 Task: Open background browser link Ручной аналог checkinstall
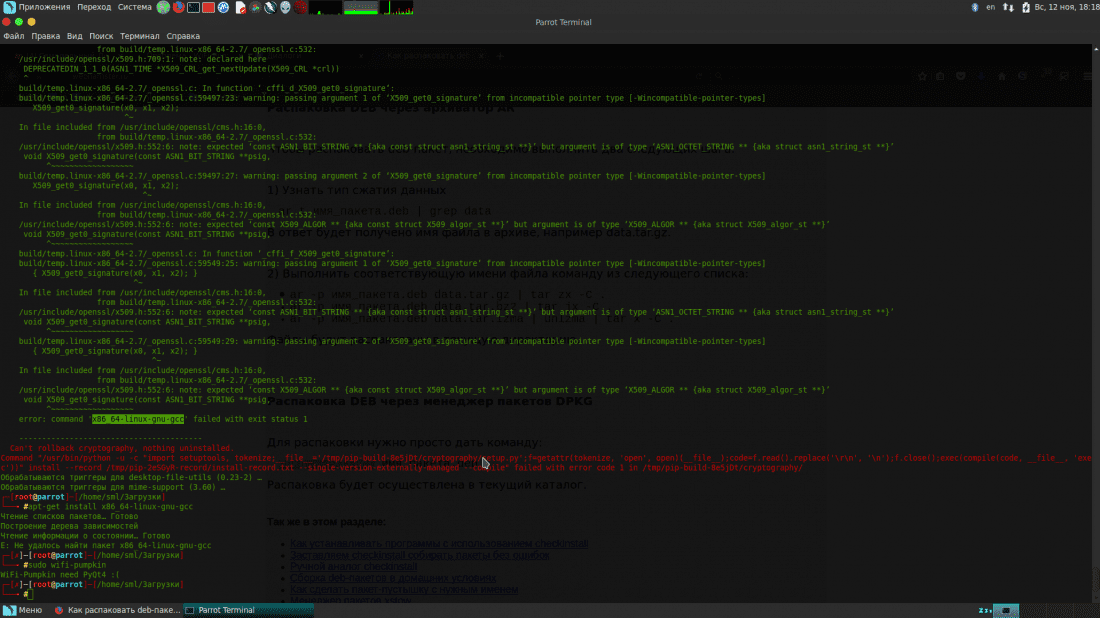(354, 567)
